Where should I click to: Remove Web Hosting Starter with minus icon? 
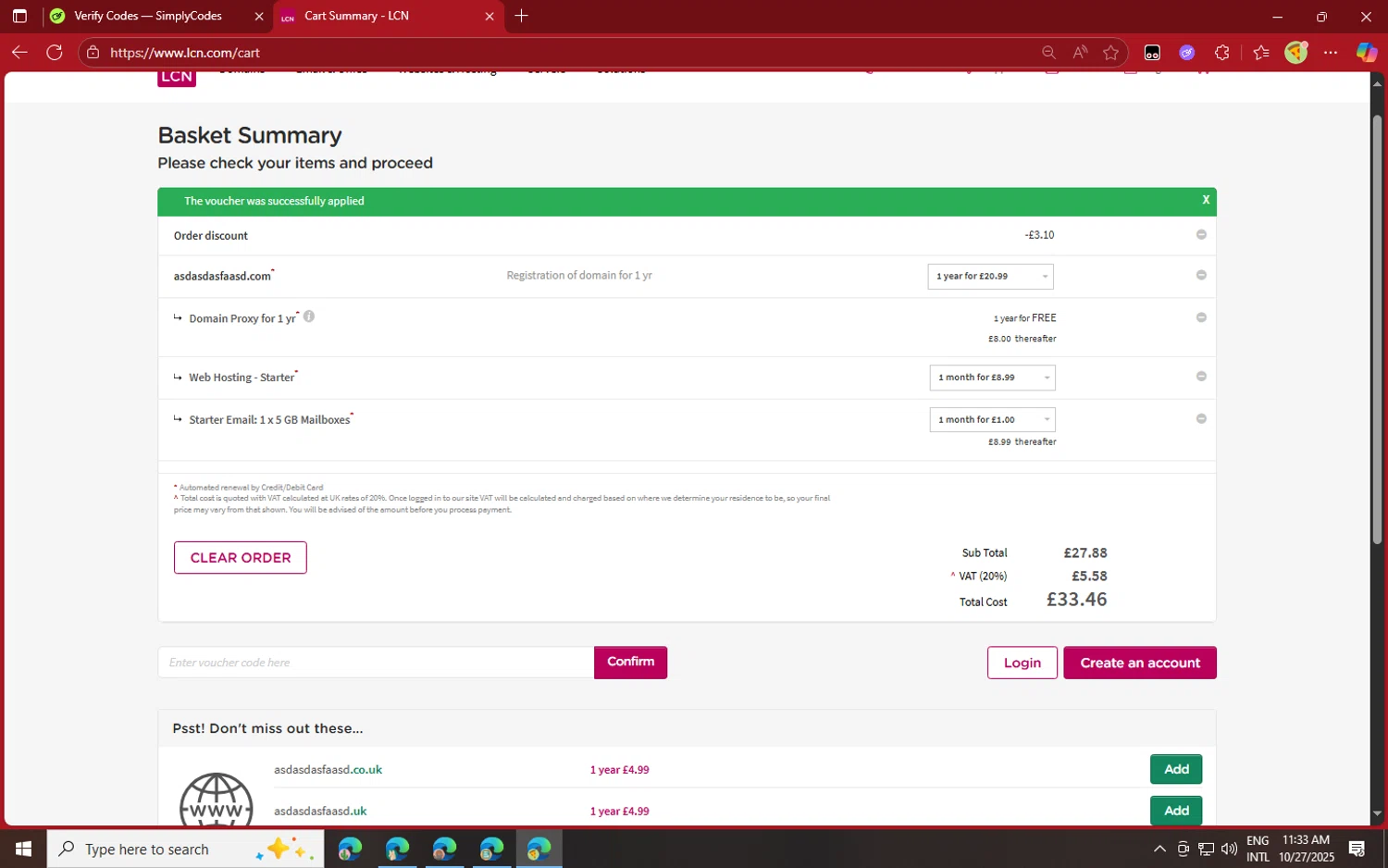pyautogui.click(x=1201, y=377)
